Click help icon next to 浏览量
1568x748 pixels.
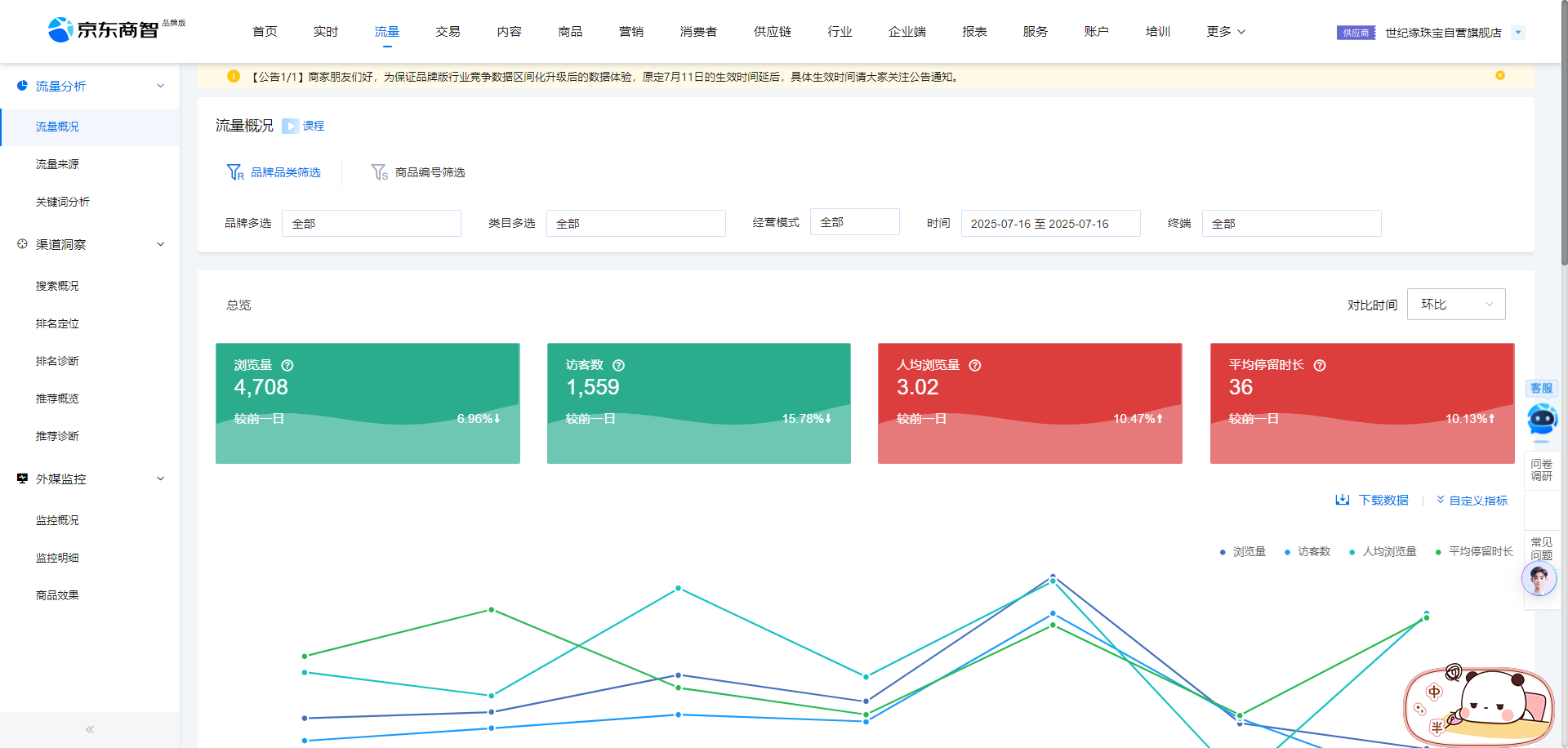(287, 366)
